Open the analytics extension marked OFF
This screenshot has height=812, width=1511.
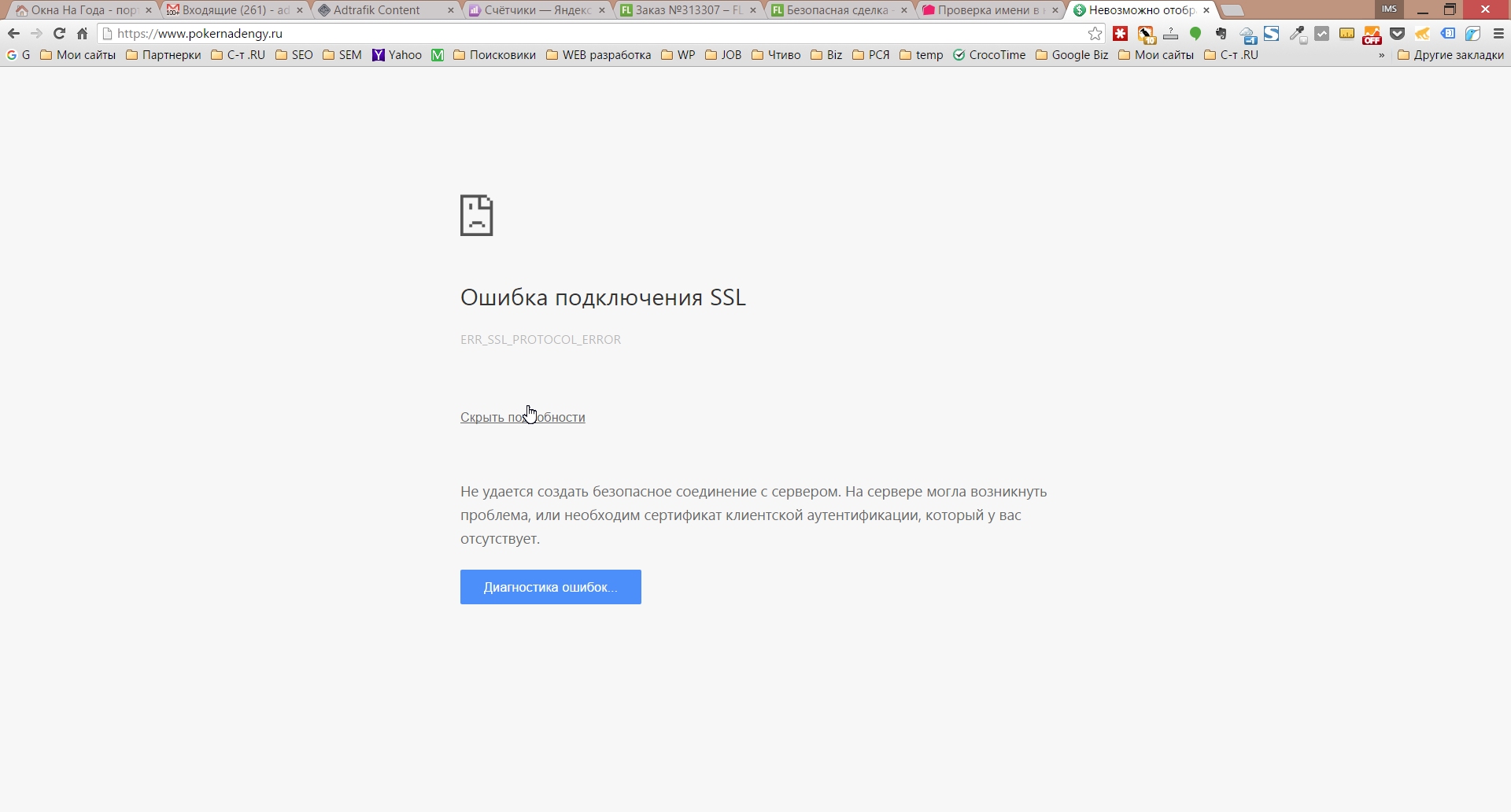tap(1372, 35)
